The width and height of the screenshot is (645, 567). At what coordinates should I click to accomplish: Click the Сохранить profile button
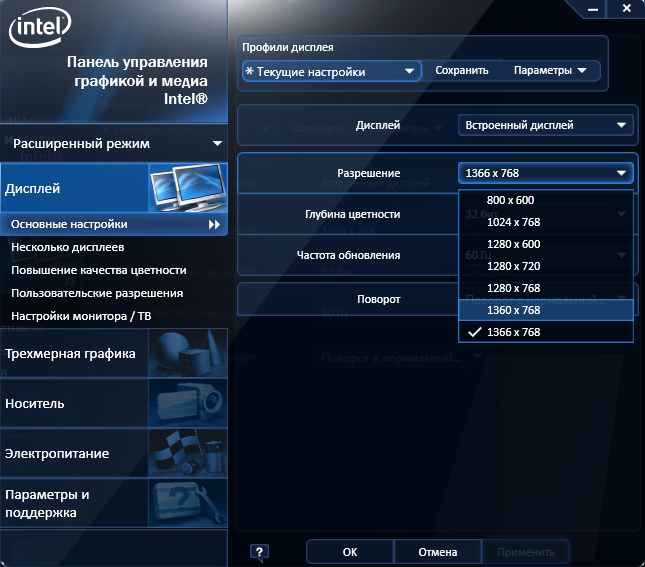click(x=462, y=70)
